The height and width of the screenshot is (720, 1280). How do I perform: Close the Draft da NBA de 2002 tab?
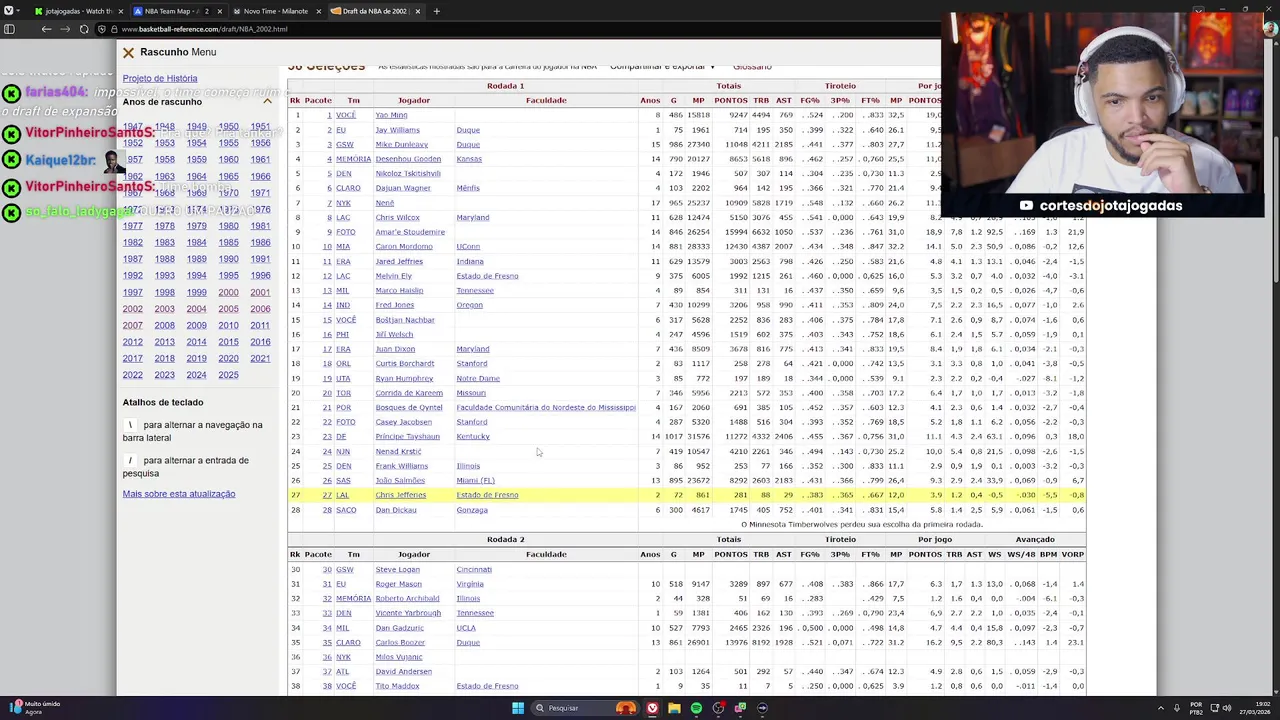point(418,11)
